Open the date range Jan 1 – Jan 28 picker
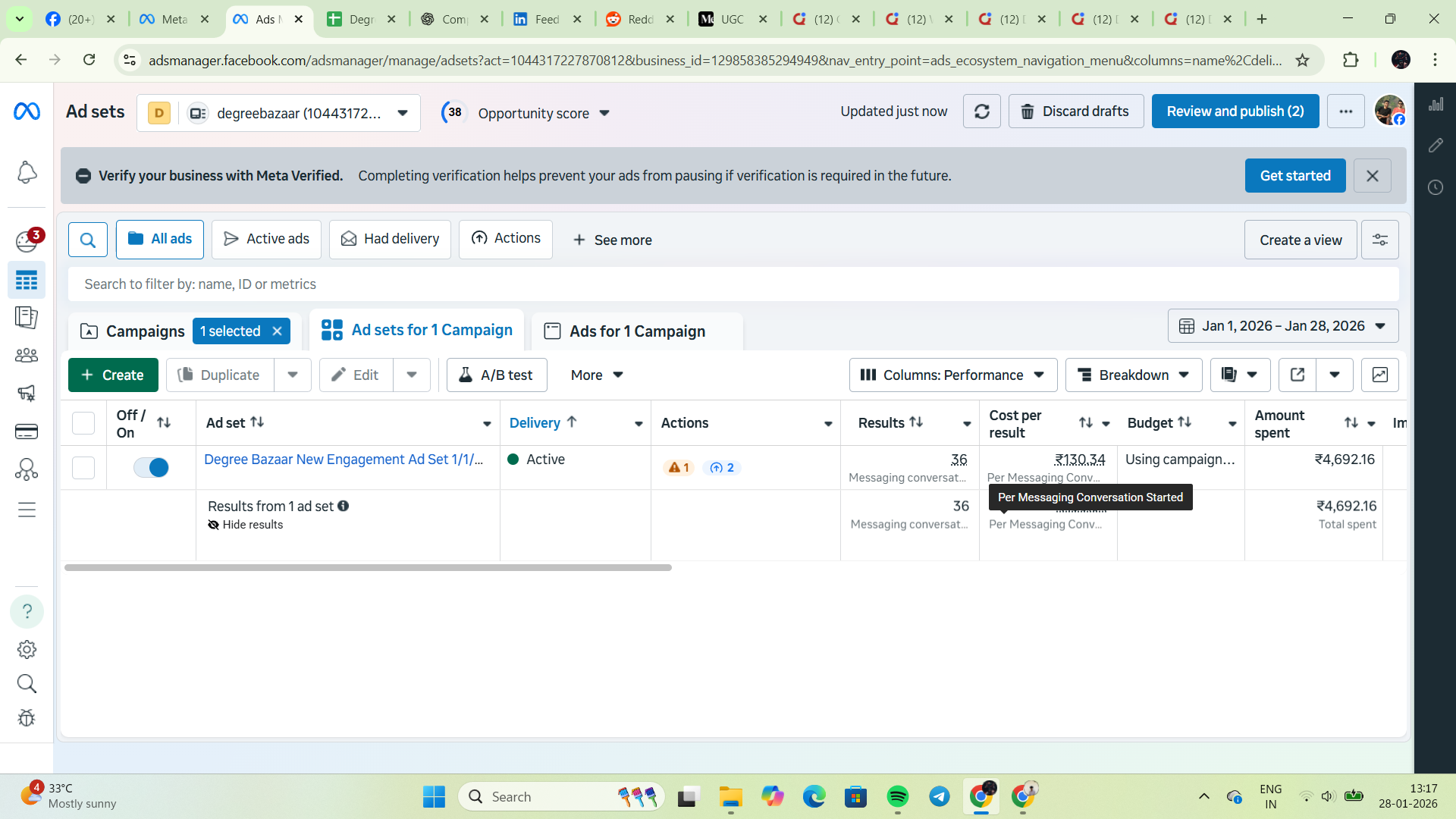The image size is (1456, 819). point(1282,326)
